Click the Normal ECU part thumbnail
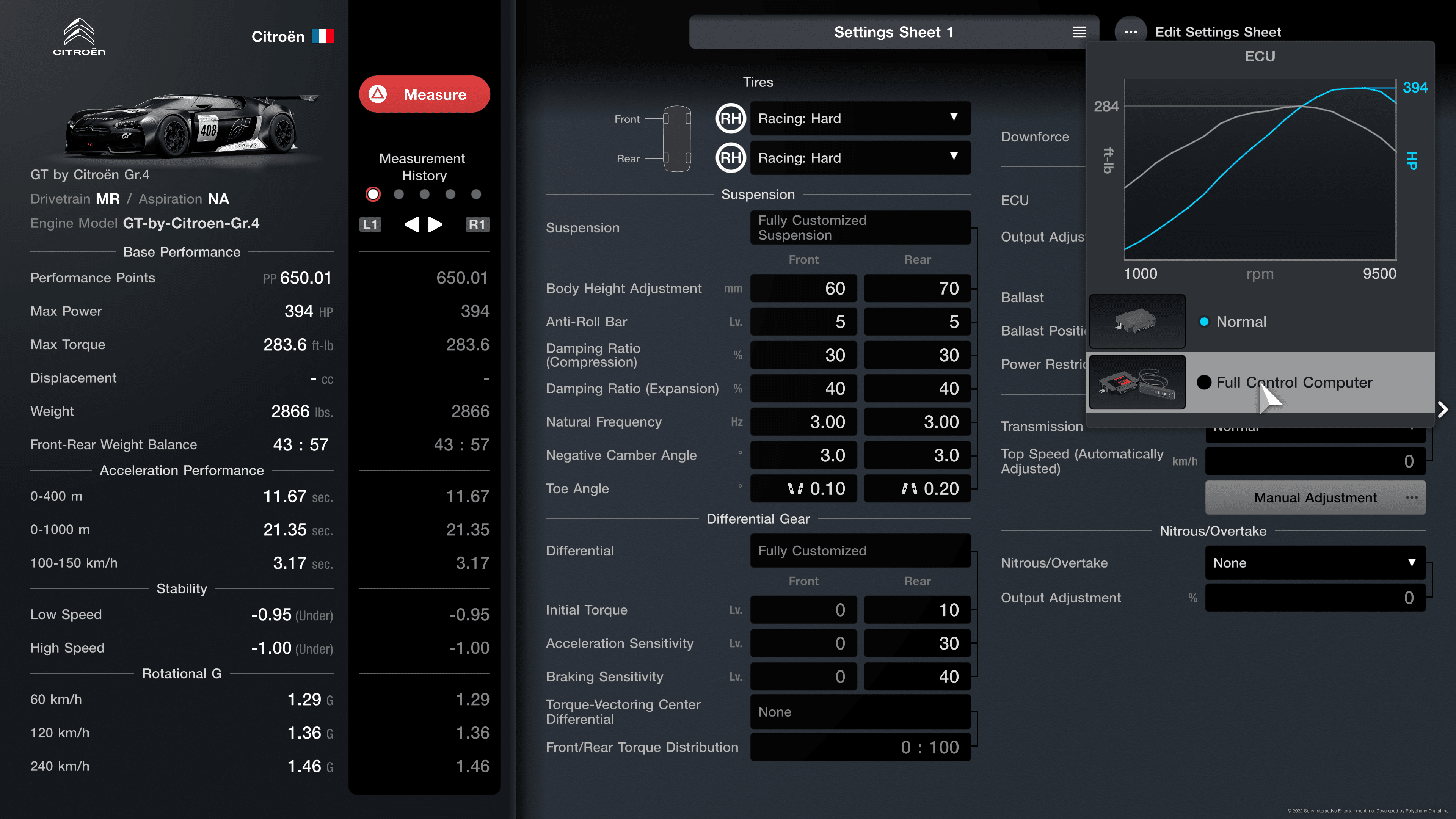Screen dimensions: 1456x819 [x=1137, y=322]
